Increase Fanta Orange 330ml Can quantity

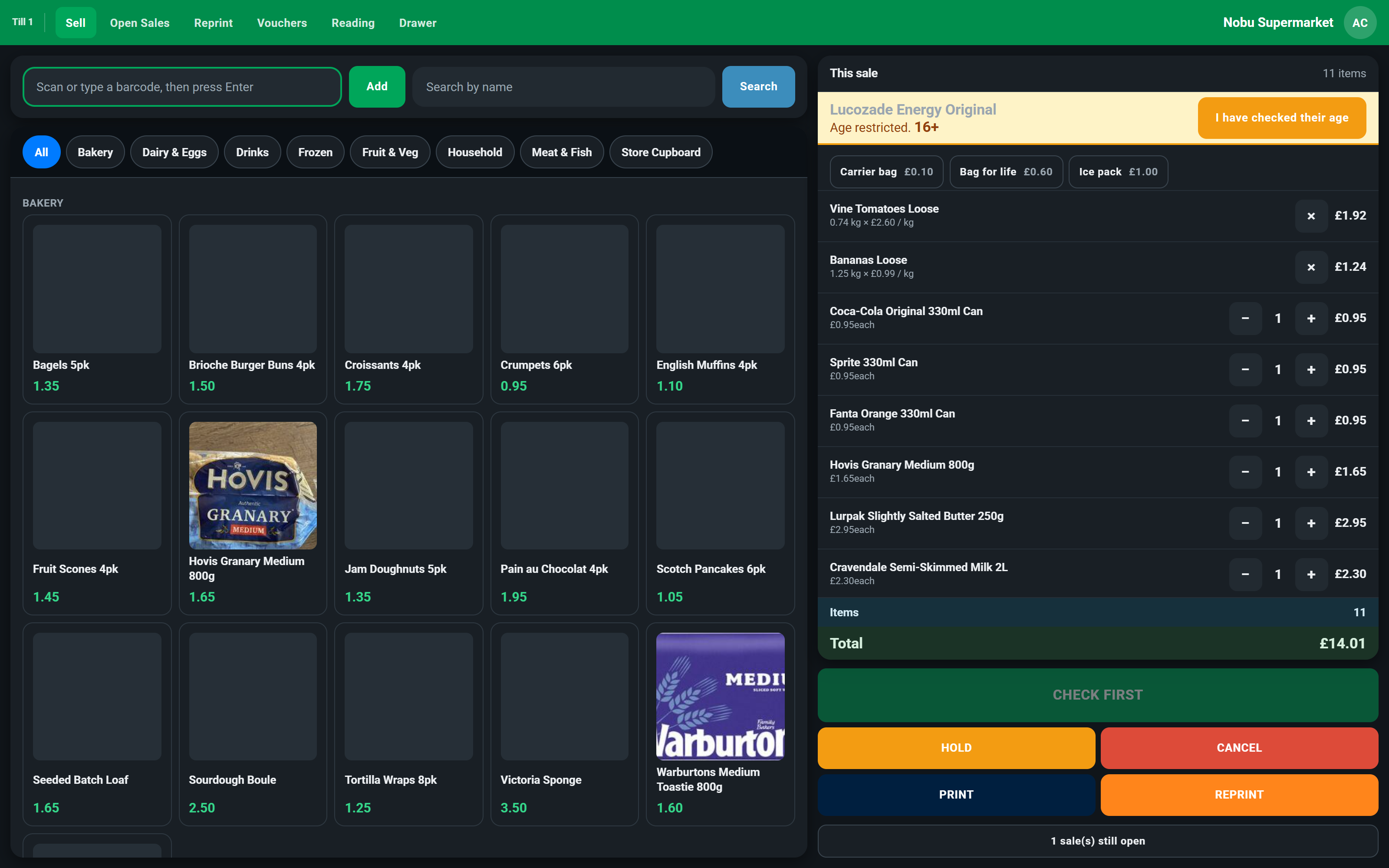click(x=1310, y=421)
